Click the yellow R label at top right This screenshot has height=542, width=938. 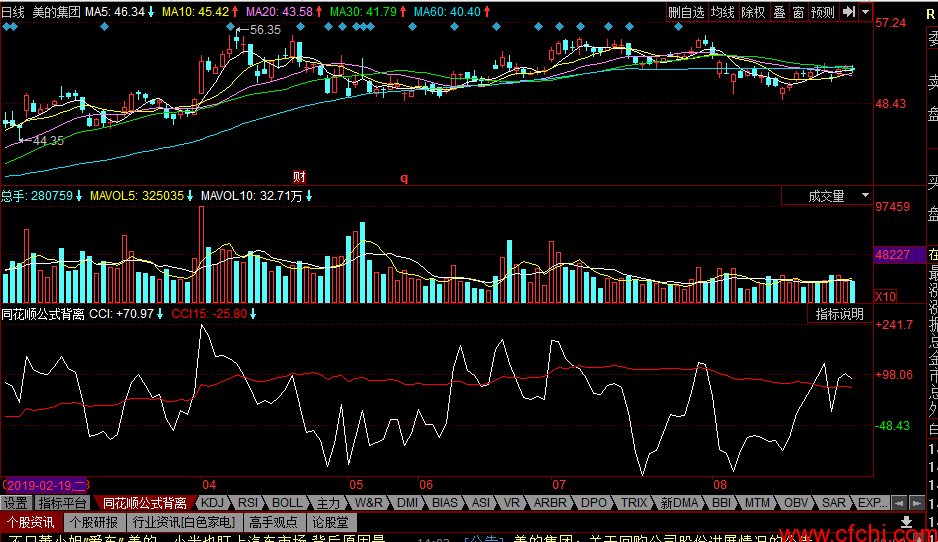click(x=930, y=14)
